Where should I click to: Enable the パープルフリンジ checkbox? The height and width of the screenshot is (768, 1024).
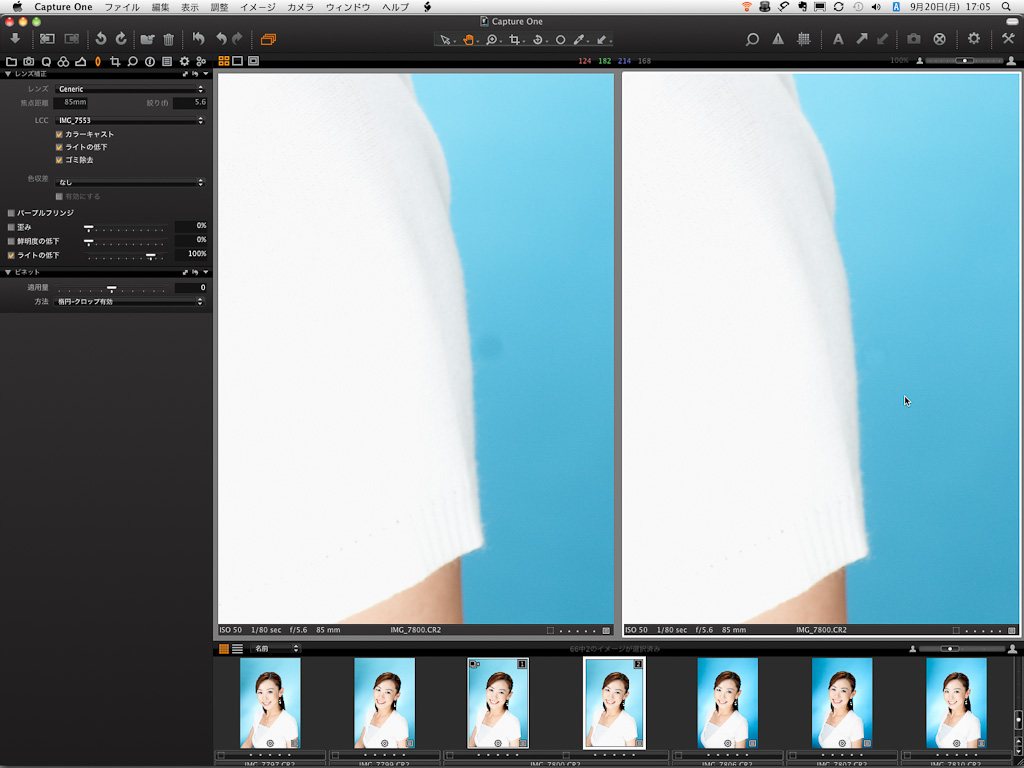(11, 213)
